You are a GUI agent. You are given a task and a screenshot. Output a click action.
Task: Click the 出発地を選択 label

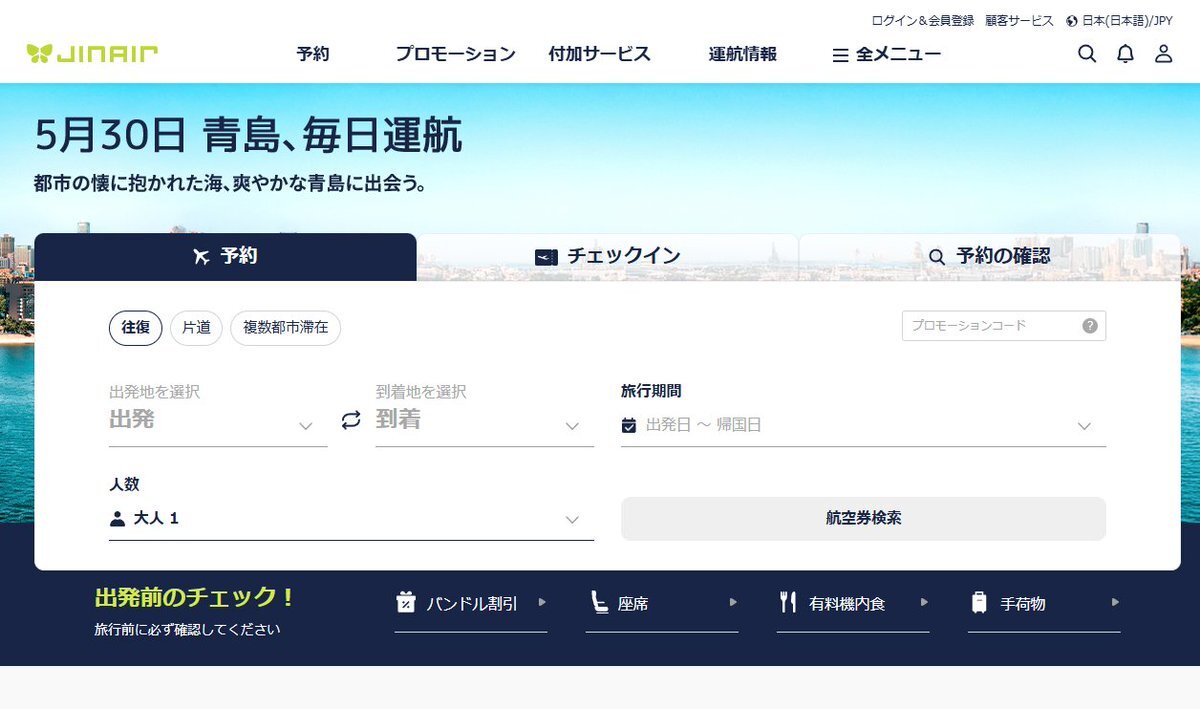[x=155, y=392]
